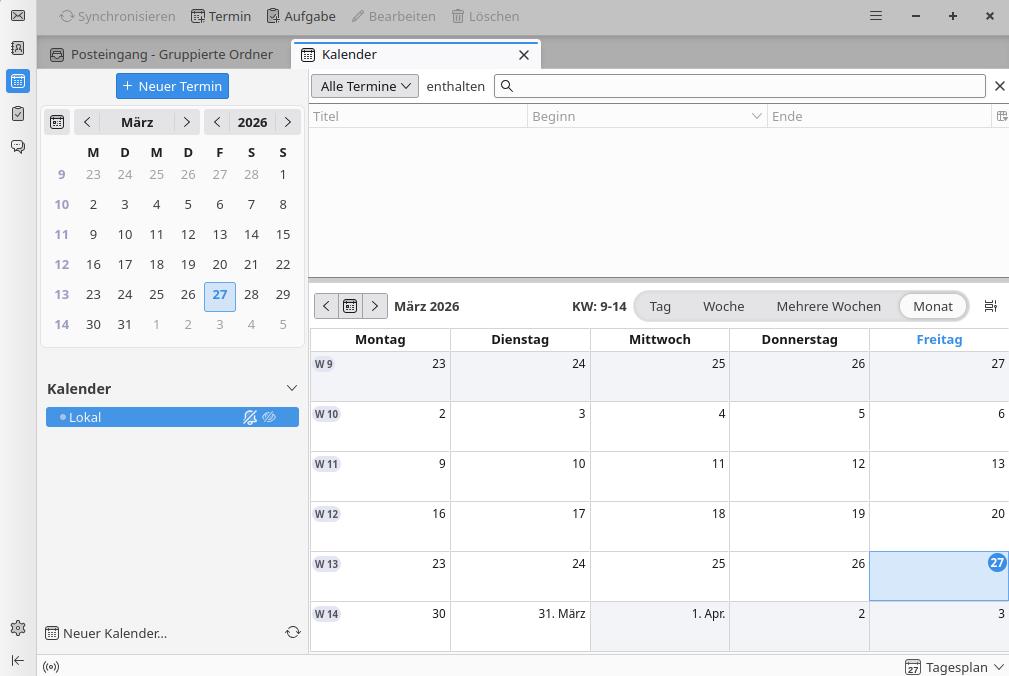The width and height of the screenshot is (1009, 676).
Task: Open Settings gear in the sidebar
Action: [17, 628]
